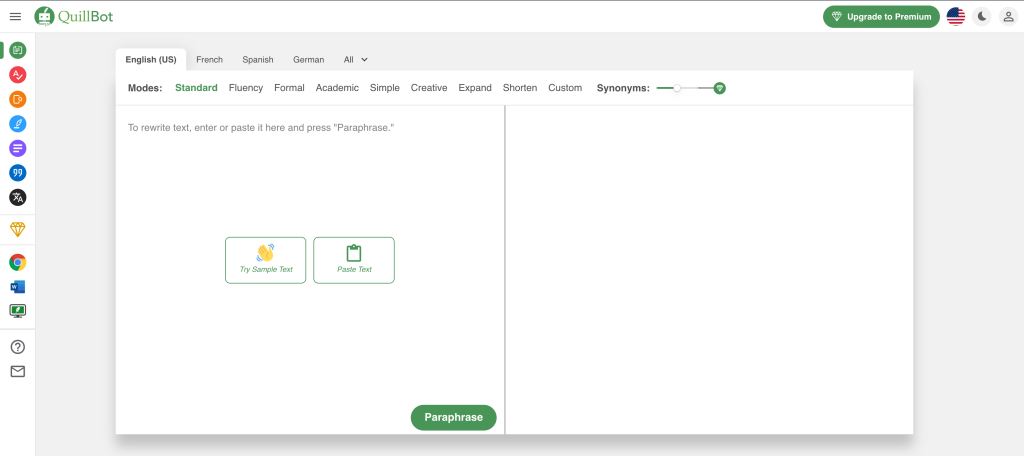
Task: Switch to the Spanish language tab
Action: [258, 59]
